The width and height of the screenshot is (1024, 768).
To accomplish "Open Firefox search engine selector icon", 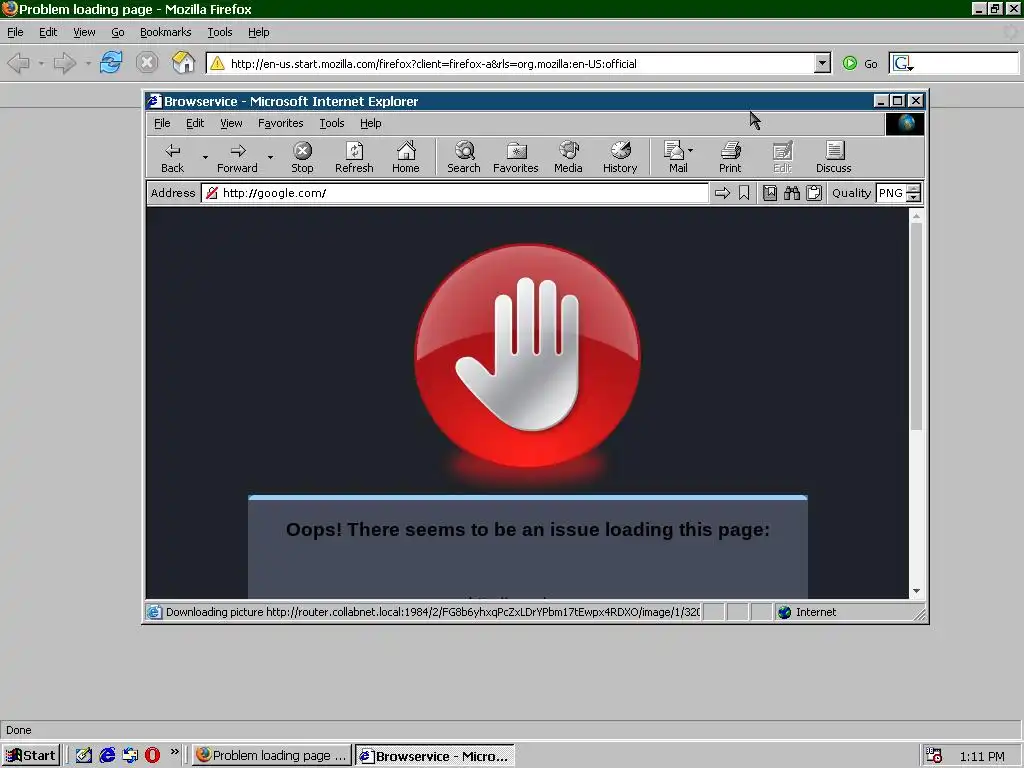I will point(903,63).
